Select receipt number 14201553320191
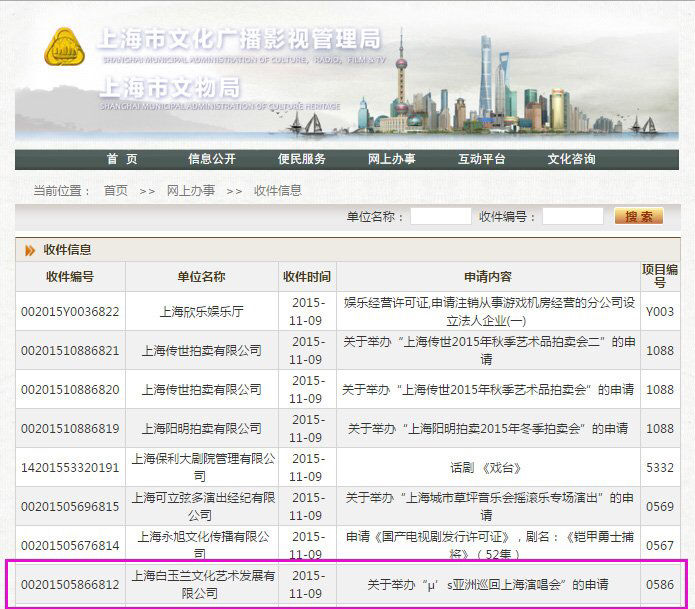This screenshot has height=609, width=695. (70, 468)
